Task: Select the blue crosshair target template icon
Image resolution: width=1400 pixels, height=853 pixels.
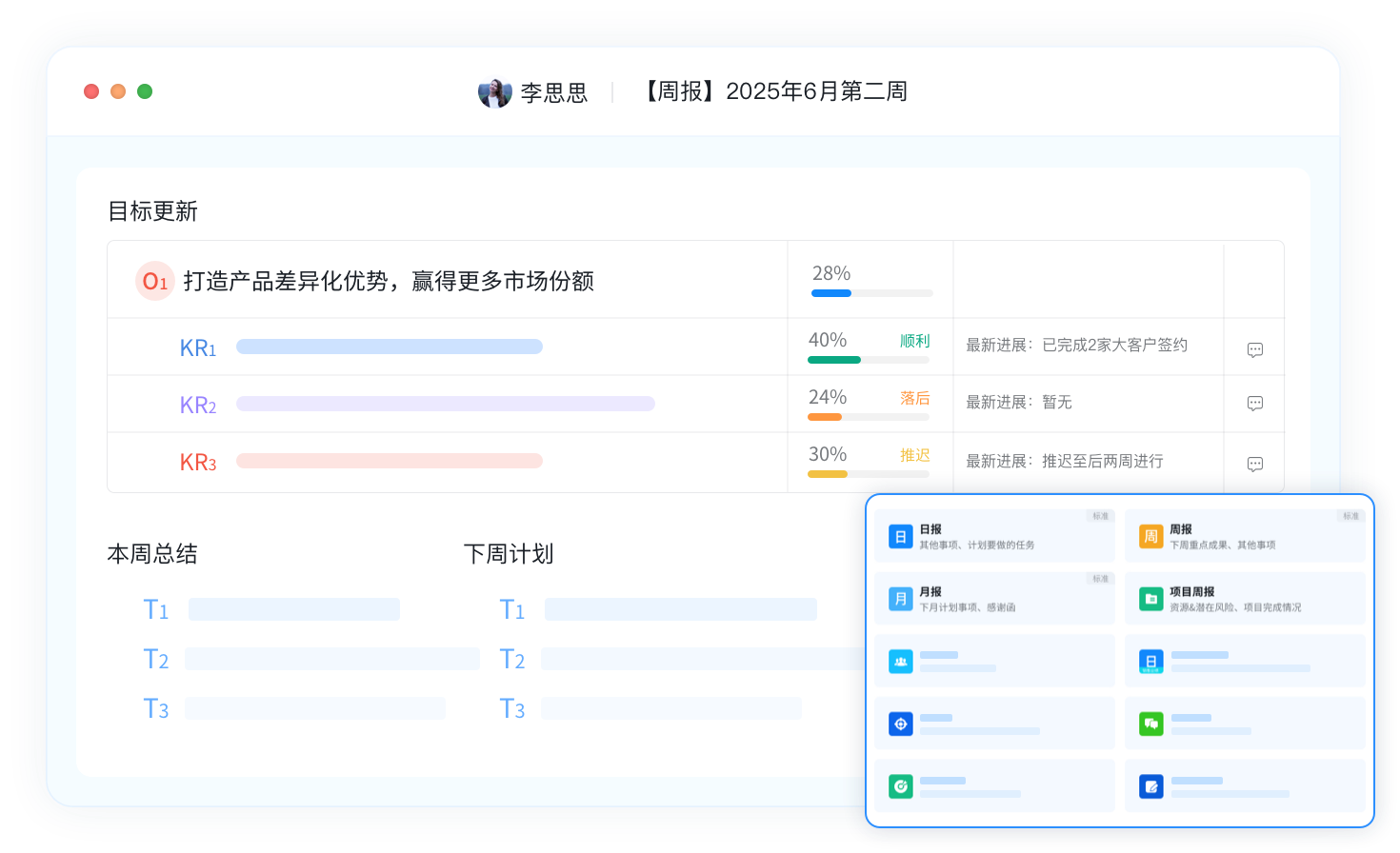Action: pyautogui.click(x=900, y=724)
